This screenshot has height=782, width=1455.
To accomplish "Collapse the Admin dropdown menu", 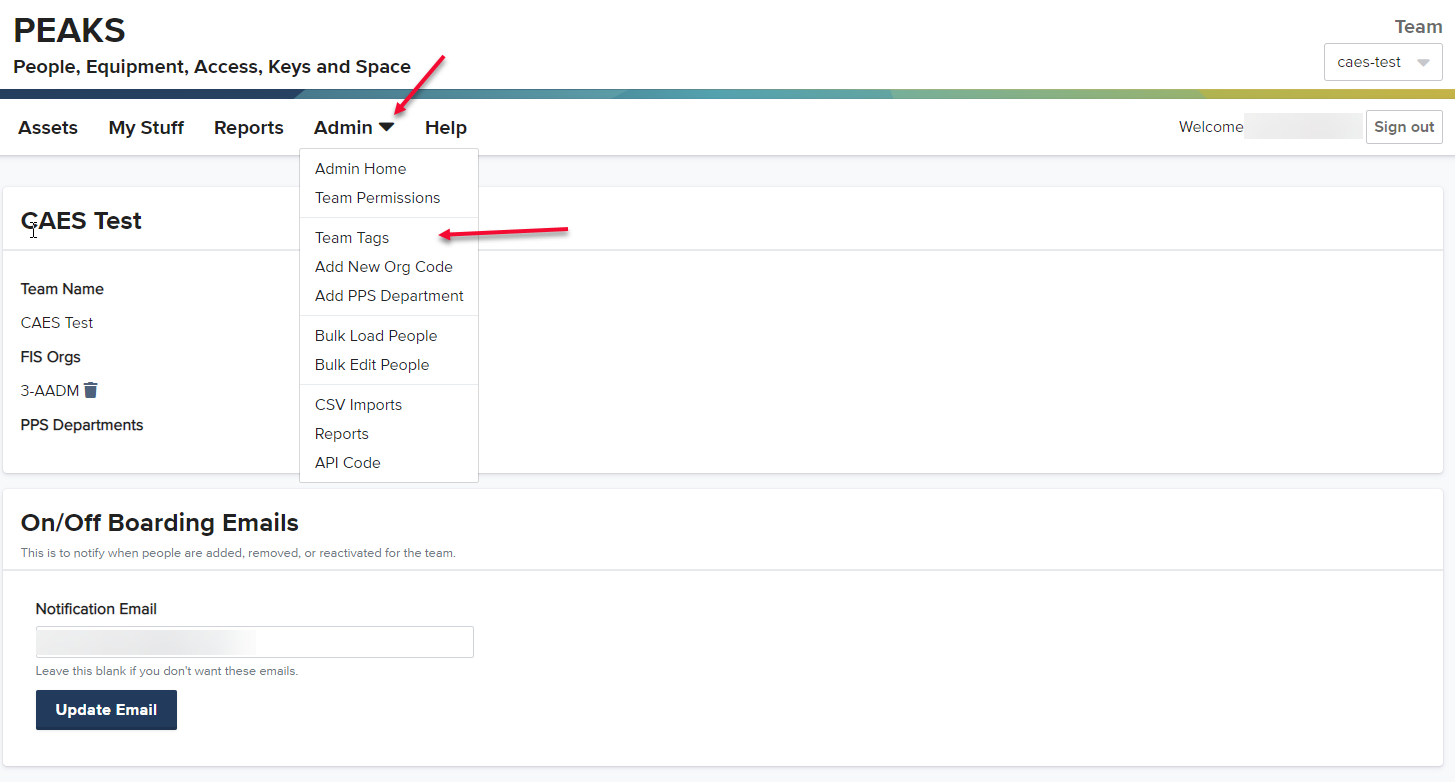I will click(353, 128).
